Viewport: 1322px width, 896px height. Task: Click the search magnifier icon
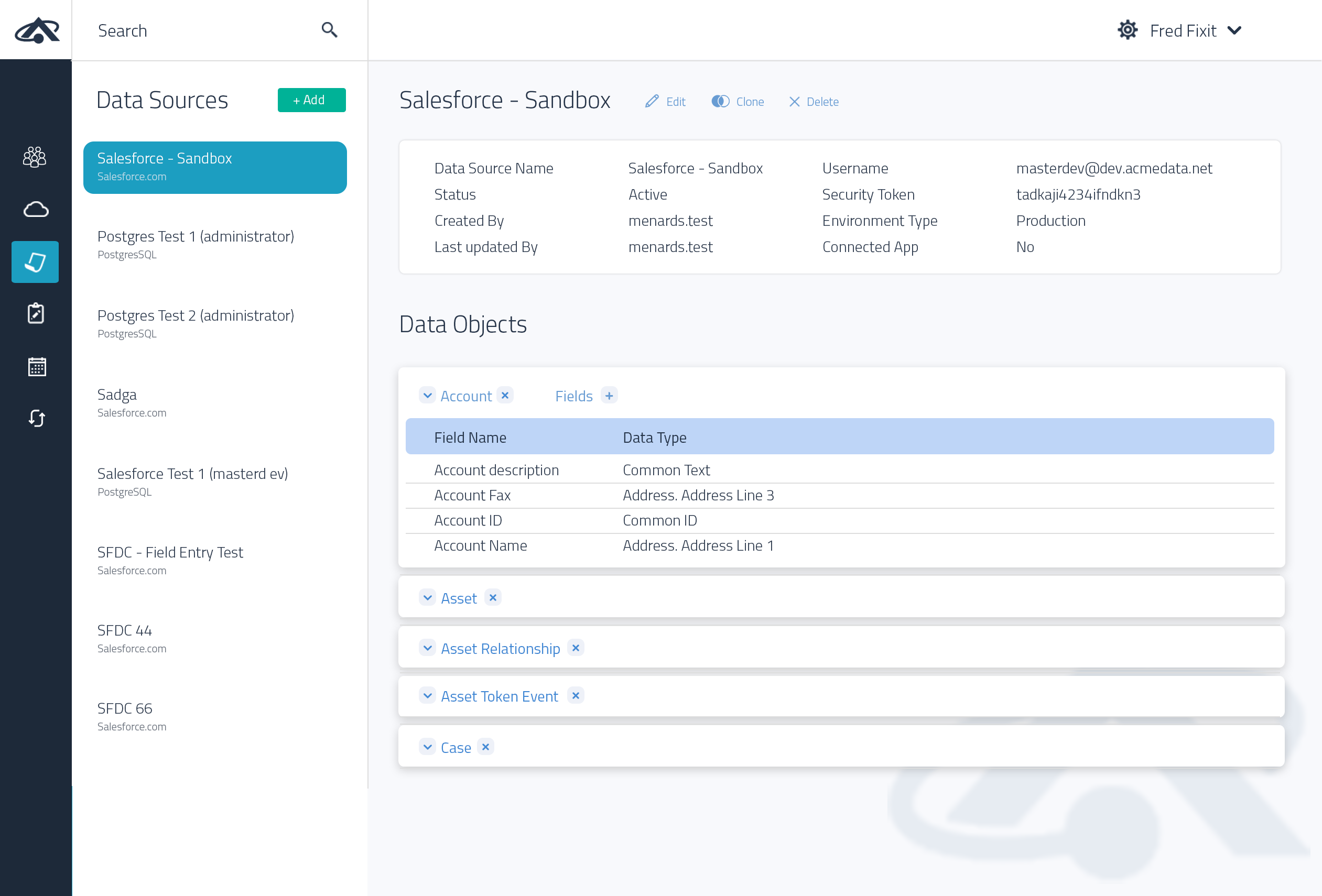tap(329, 30)
